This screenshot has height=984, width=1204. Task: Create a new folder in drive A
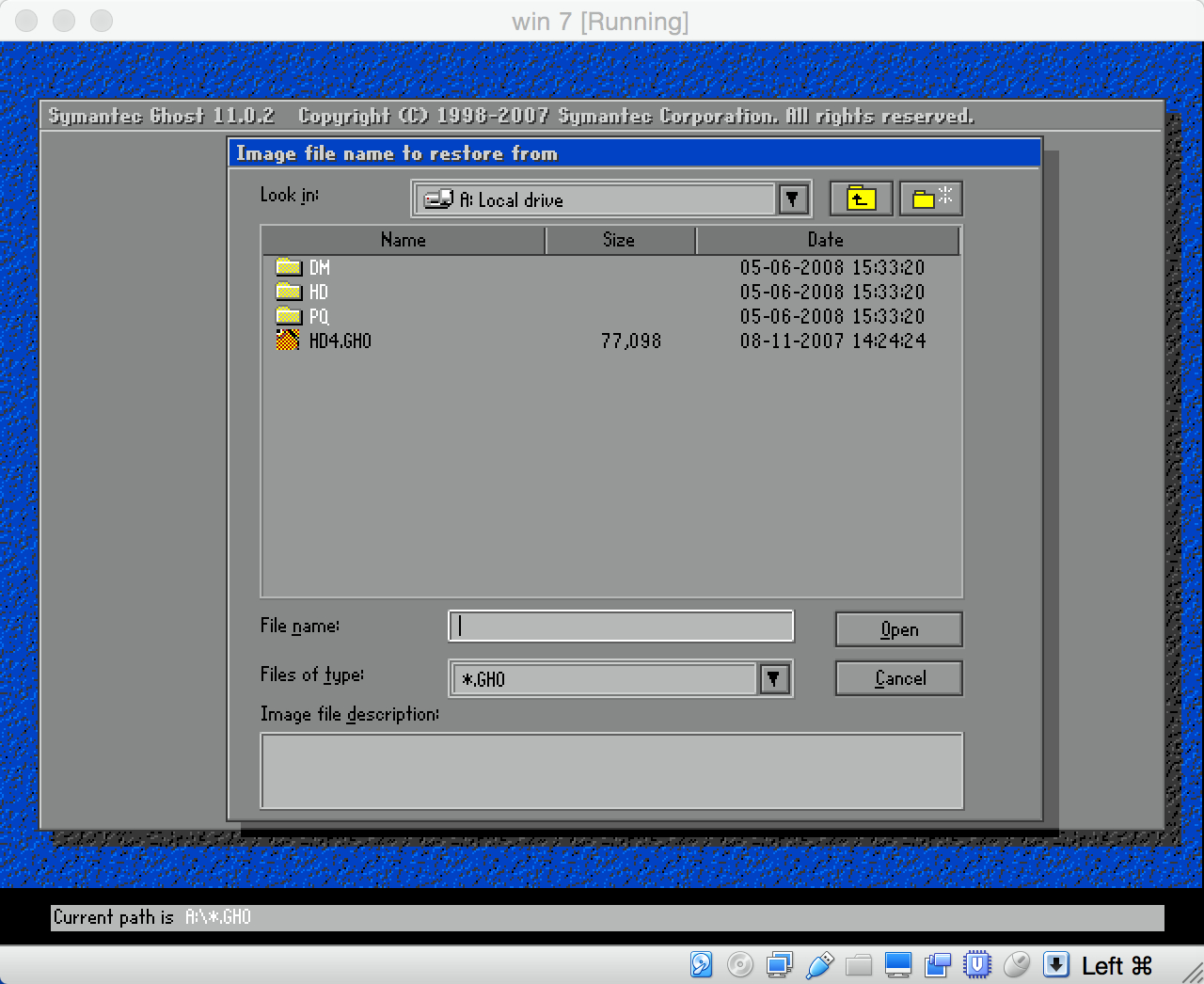point(931,198)
